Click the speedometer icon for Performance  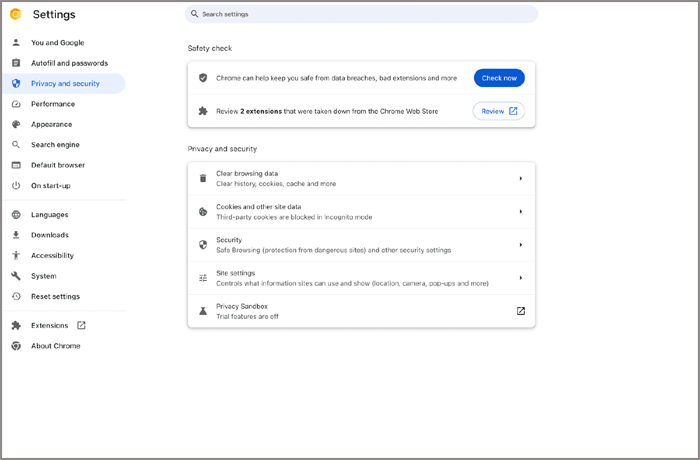tap(16, 104)
